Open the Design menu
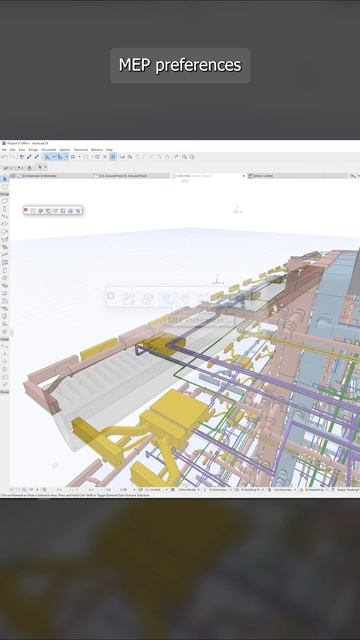 click(x=33, y=150)
